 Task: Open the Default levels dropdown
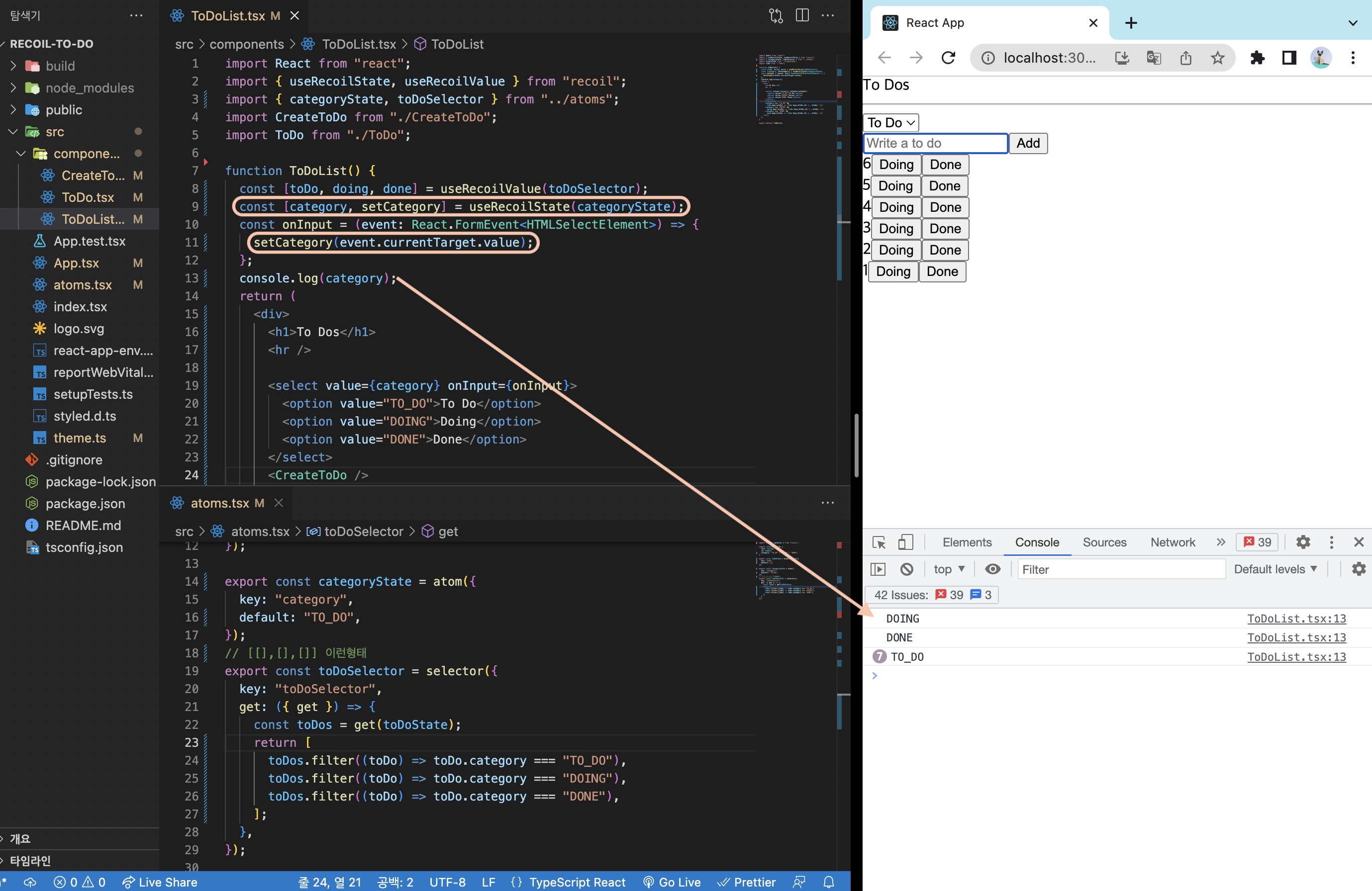tap(1275, 569)
